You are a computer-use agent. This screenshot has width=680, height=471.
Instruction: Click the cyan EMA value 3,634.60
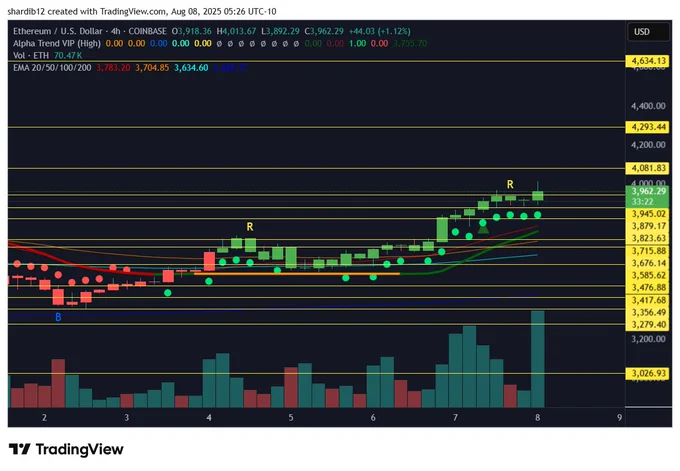pyautogui.click(x=191, y=68)
